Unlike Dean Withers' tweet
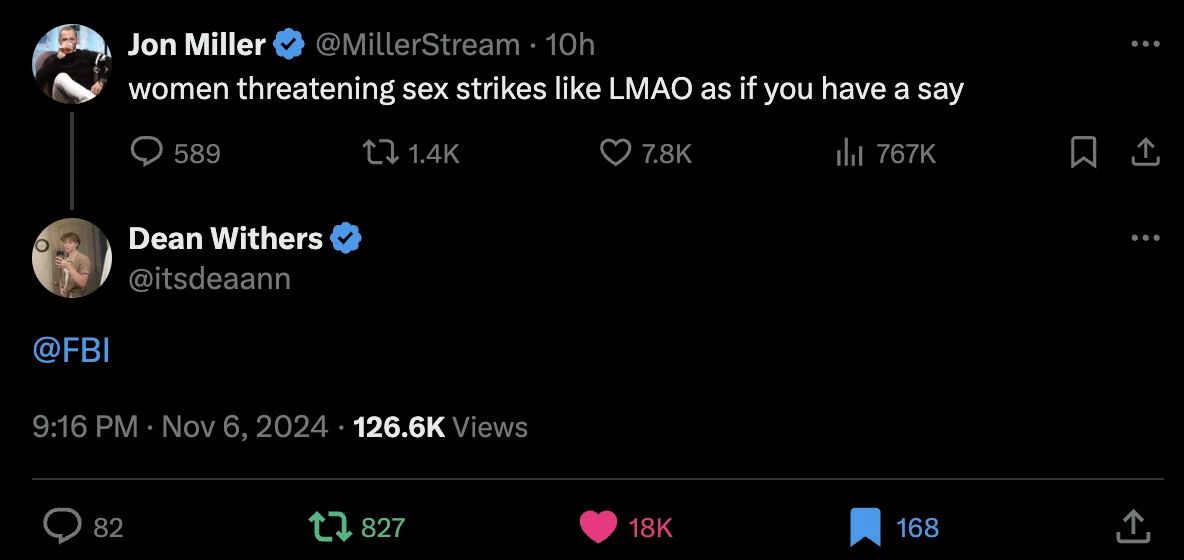1184x560 pixels. 599,526
